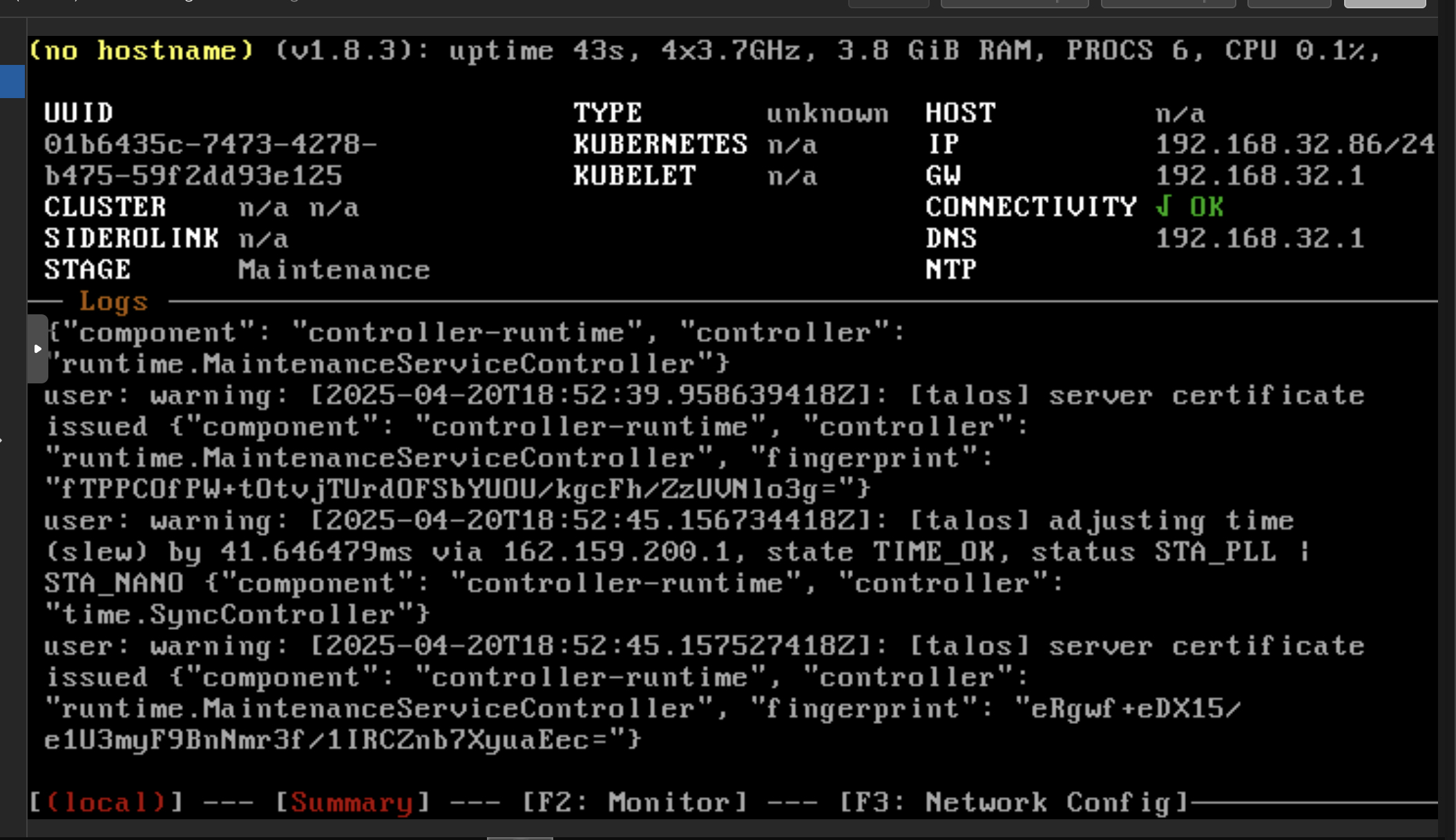1456x840 pixels.
Task: Click the "STA_PLL" status text
Action: [1216, 552]
